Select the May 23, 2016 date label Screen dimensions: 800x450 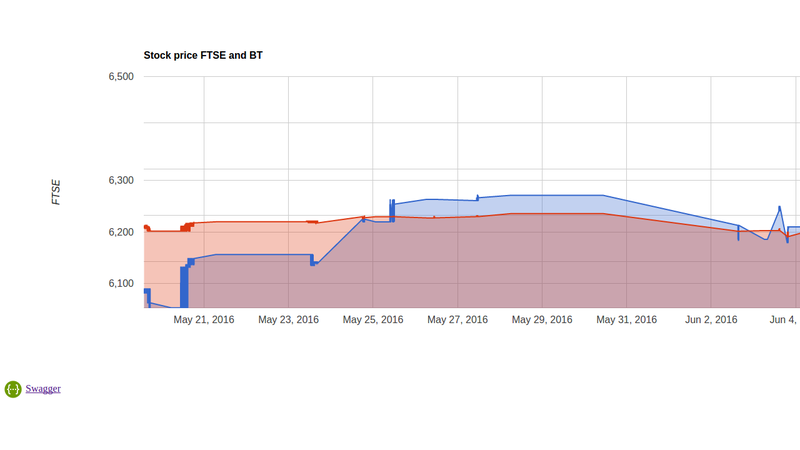click(x=288, y=320)
